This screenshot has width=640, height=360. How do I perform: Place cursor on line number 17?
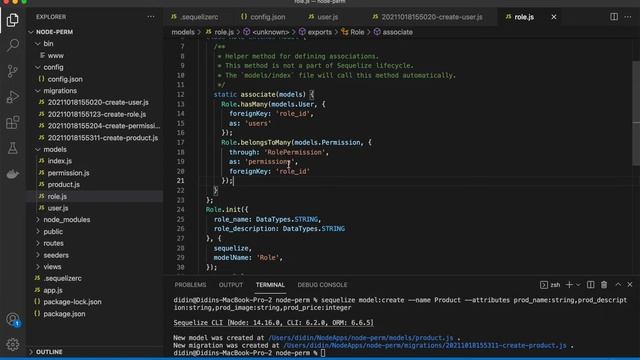[180, 142]
